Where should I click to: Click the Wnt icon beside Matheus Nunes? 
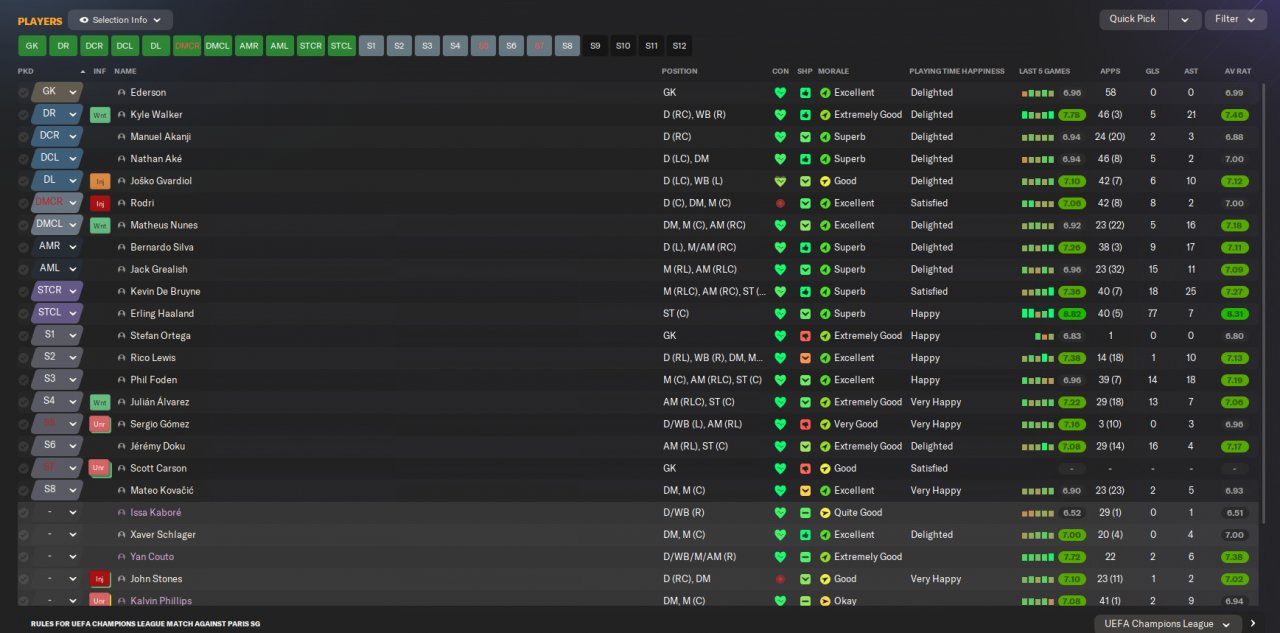point(99,225)
